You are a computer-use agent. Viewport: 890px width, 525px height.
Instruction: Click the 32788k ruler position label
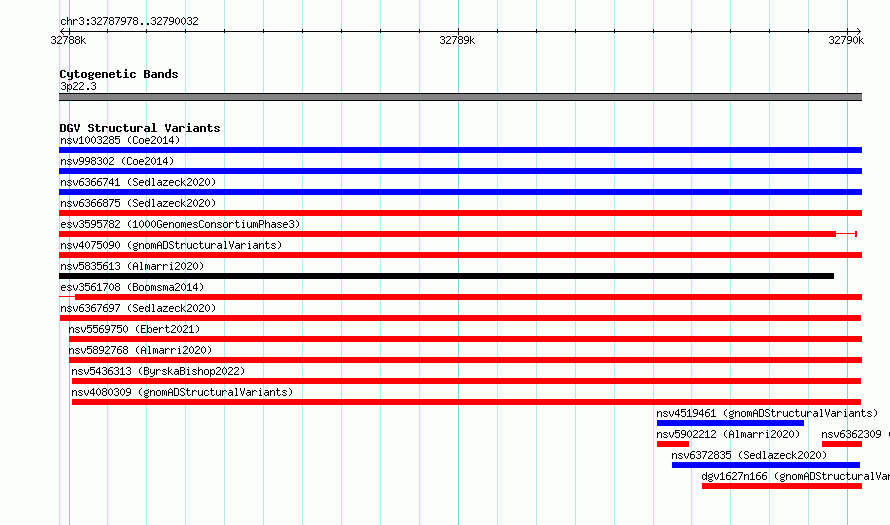point(68,40)
